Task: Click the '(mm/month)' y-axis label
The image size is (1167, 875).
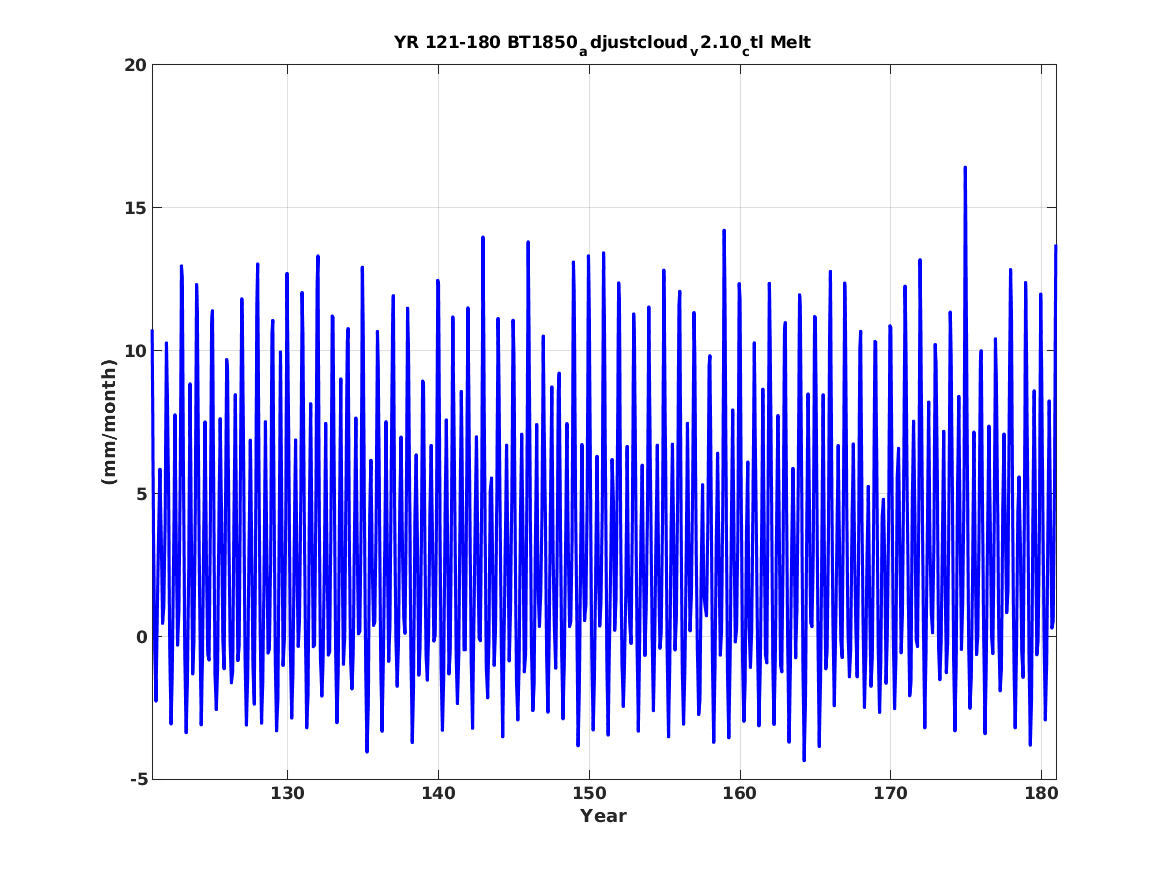Action: click(x=109, y=422)
